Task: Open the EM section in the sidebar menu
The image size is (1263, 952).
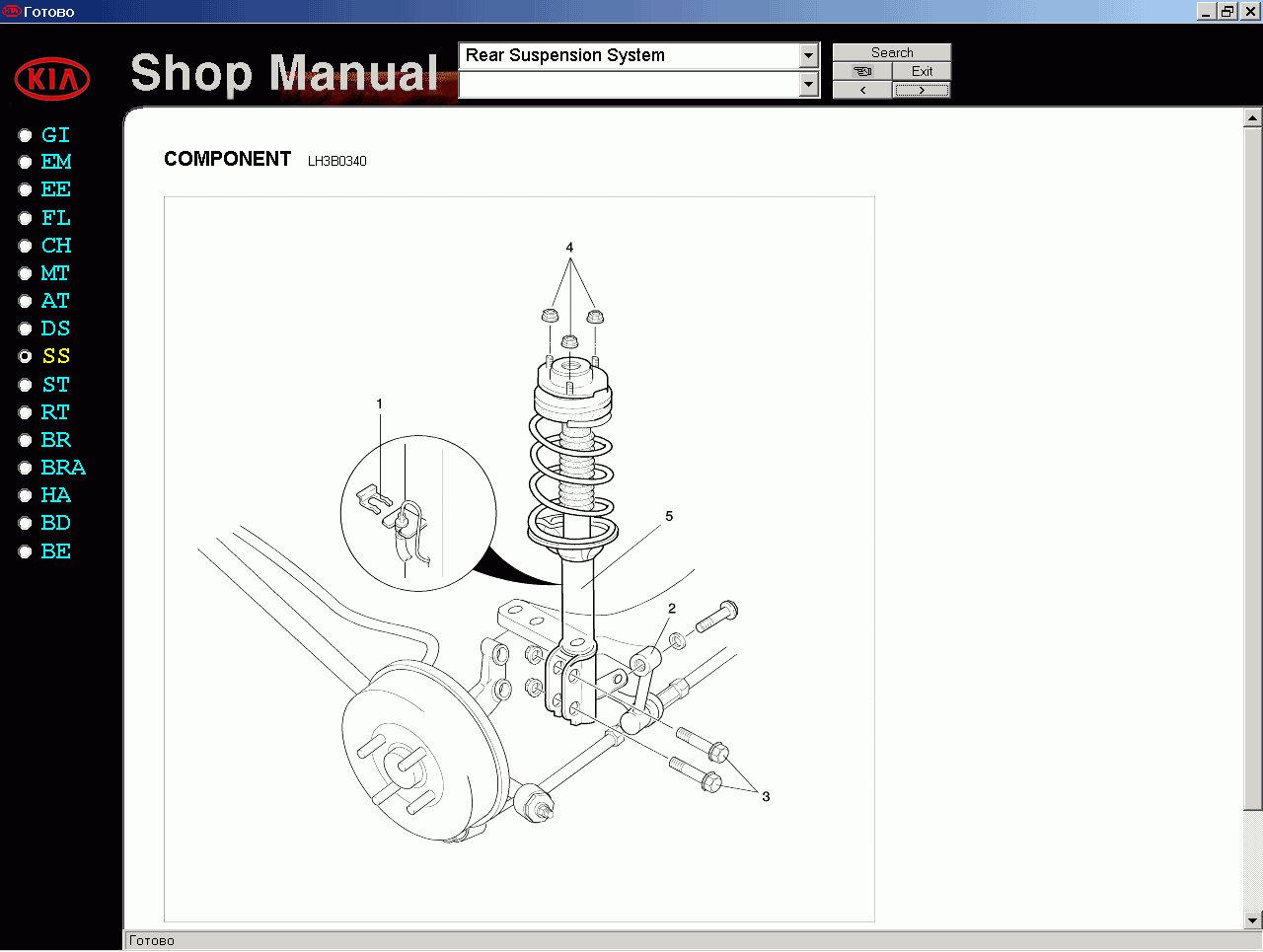Action: [54, 162]
